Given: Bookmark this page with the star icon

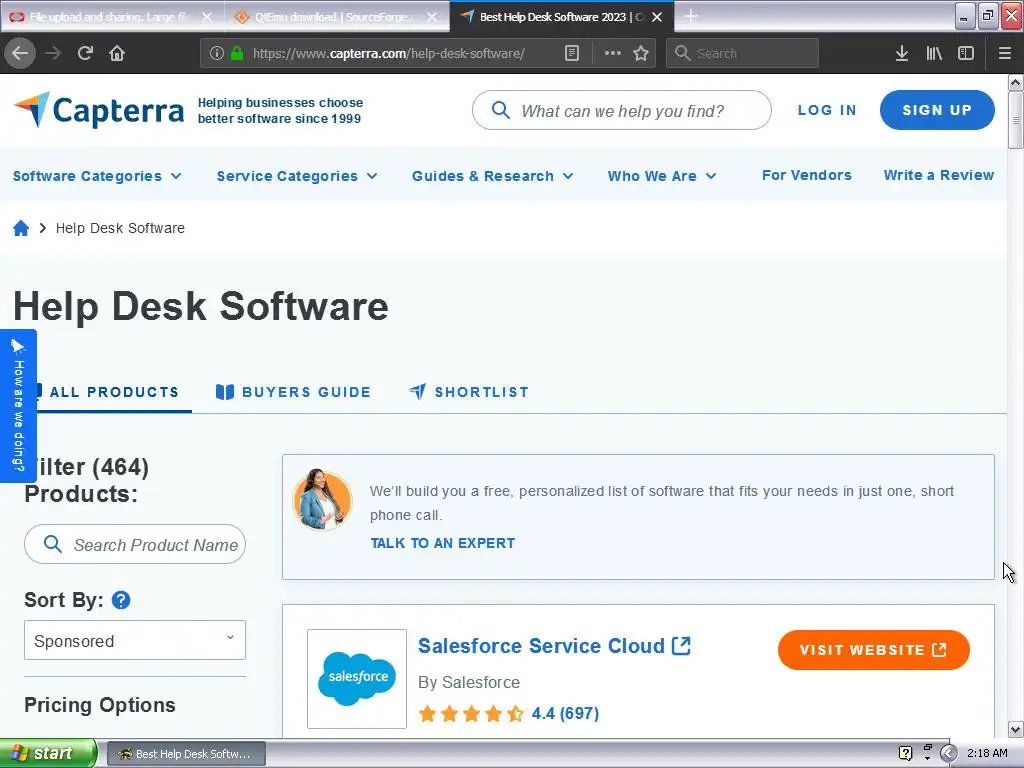Looking at the screenshot, I should (x=641, y=53).
